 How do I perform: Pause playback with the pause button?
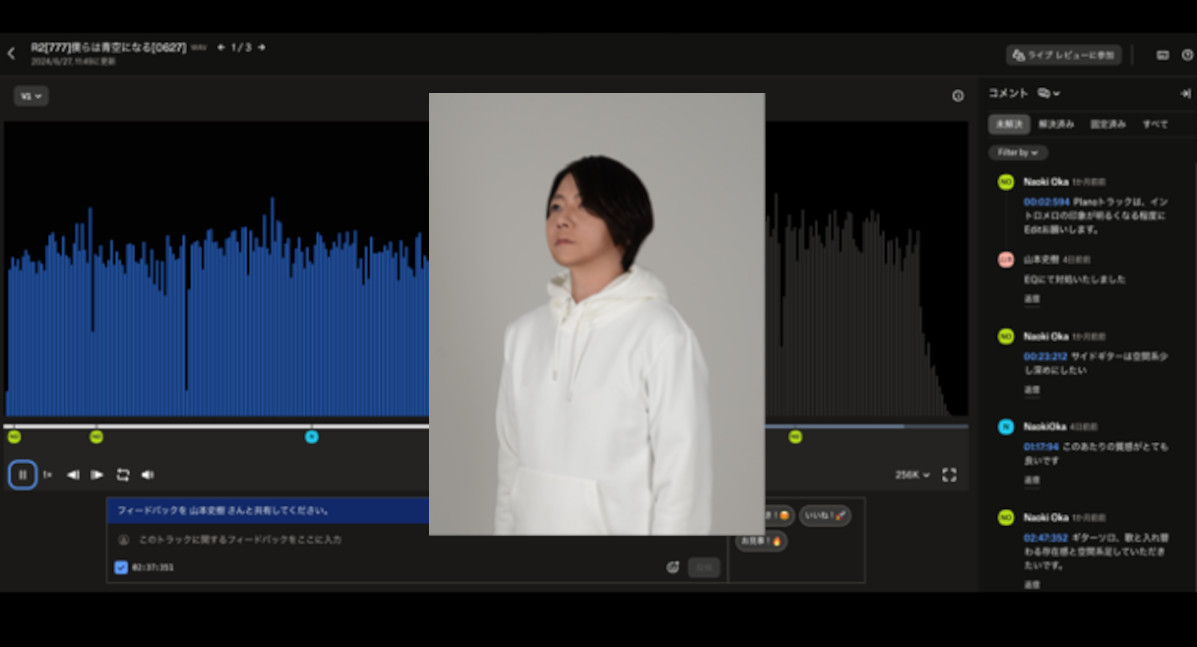(22, 475)
